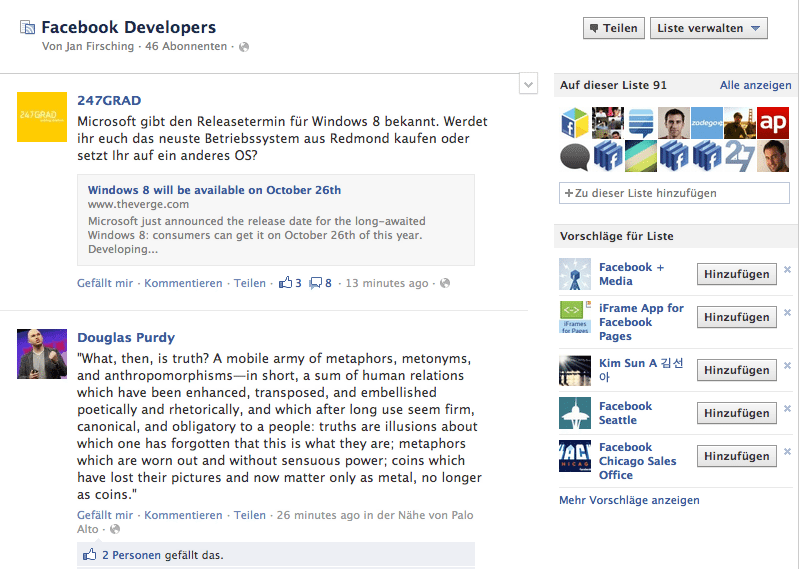
Task: Open the colorful cube Facebook member thumbnail
Action: pos(575,123)
